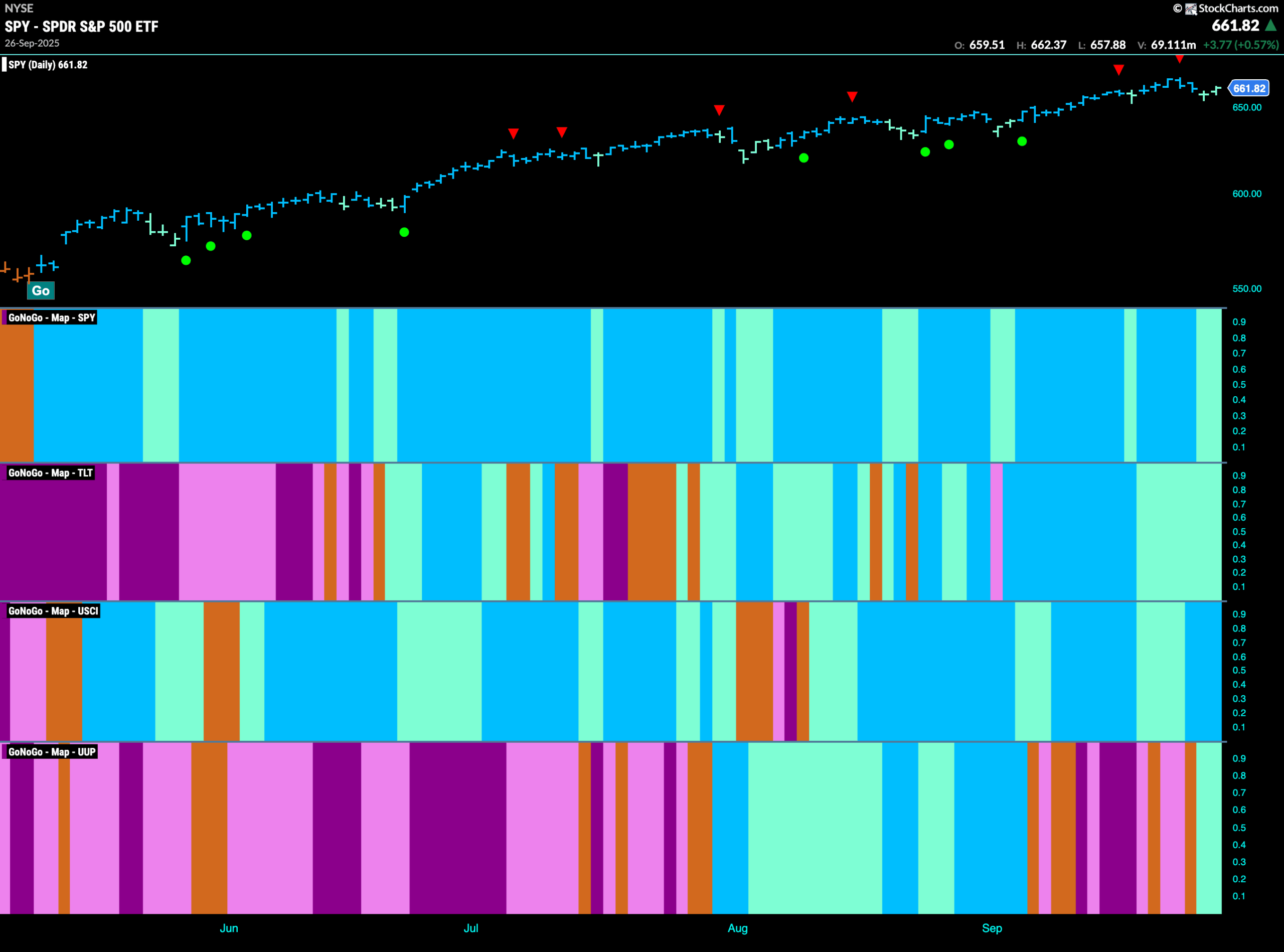Select the GoNoGo - Map - TLT panel label
This screenshot has width=1284, height=952.
50,473
